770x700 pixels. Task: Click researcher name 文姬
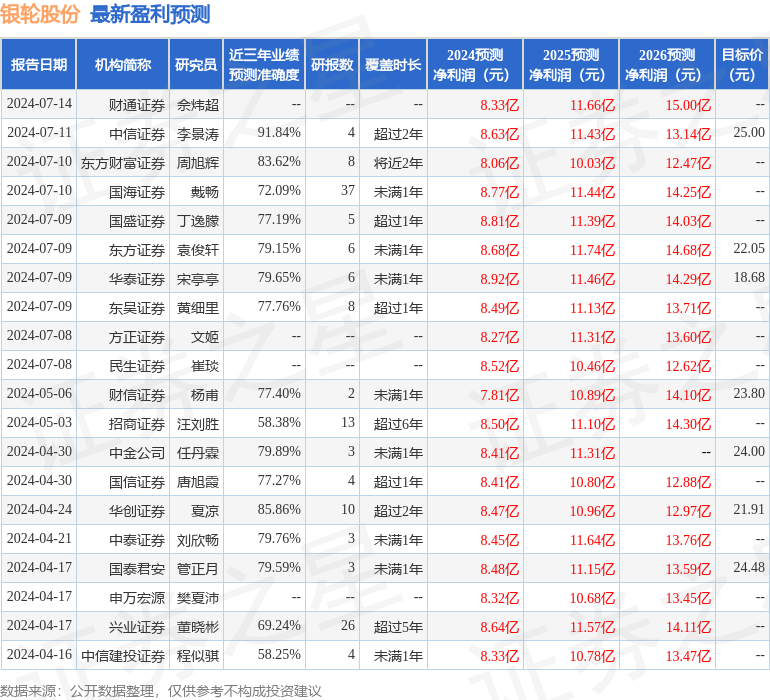205,337
